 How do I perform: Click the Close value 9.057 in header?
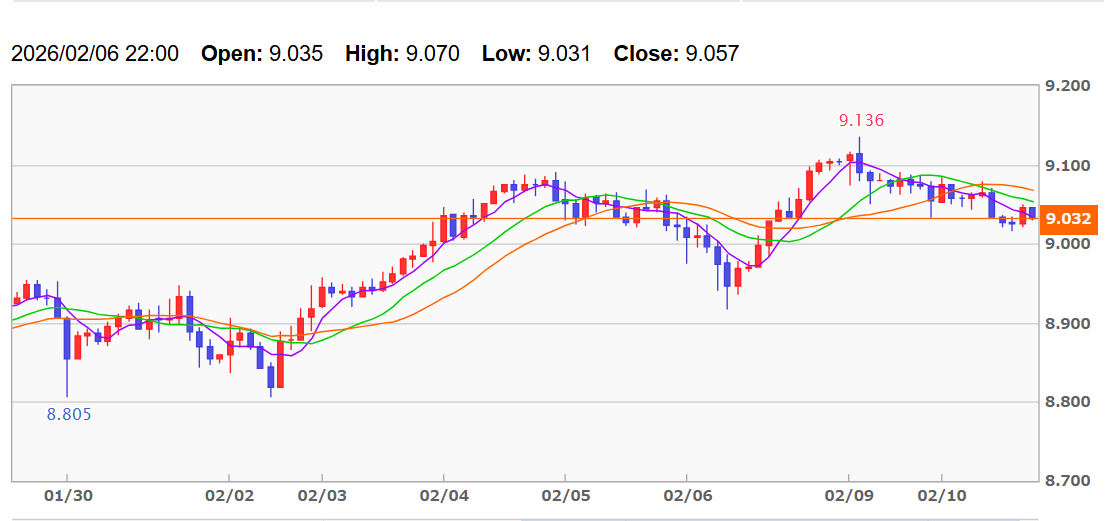(712, 54)
